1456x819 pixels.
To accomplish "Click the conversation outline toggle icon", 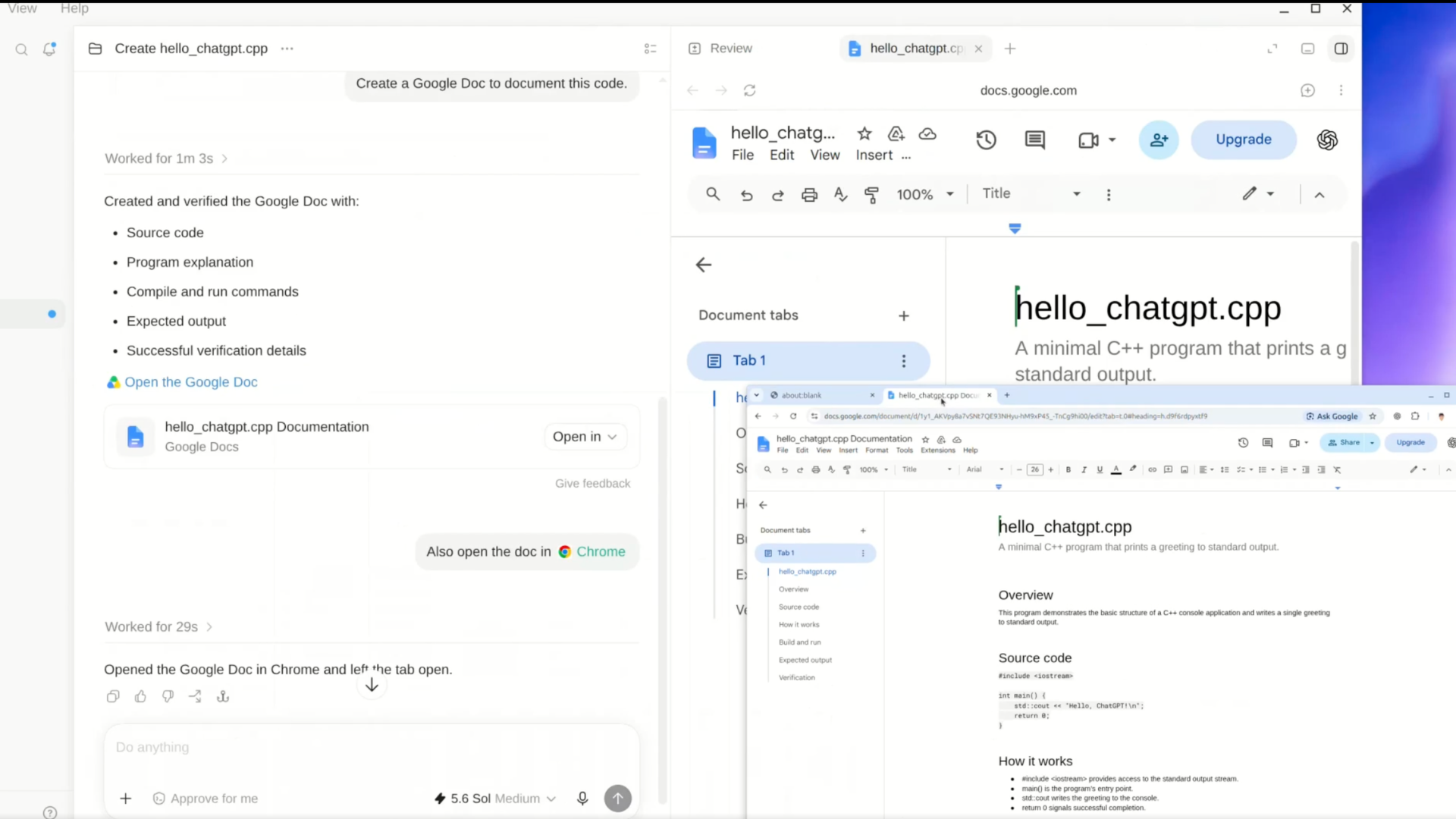I will [x=650, y=49].
